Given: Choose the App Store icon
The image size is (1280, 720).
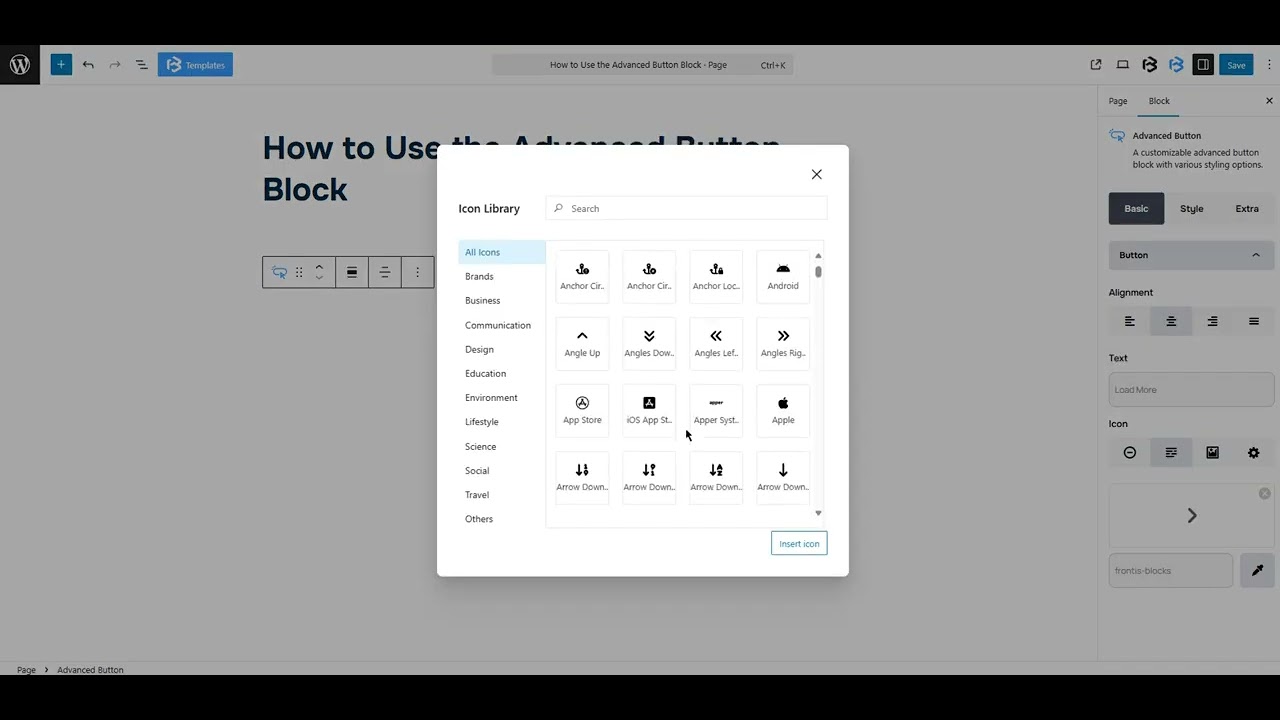Looking at the screenshot, I should pyautogui.click(x=582, y=410).
